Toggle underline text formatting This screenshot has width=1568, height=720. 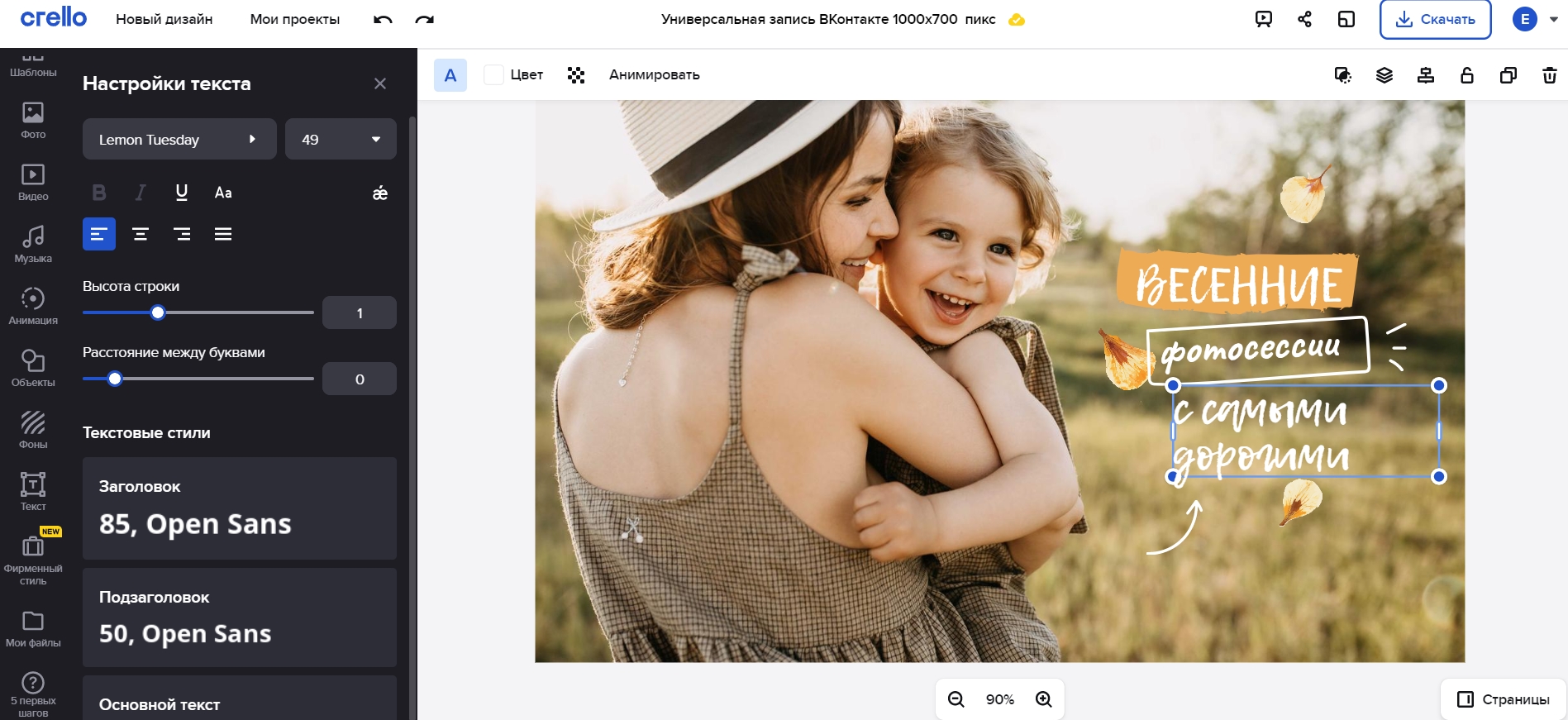tap(182, 193)
